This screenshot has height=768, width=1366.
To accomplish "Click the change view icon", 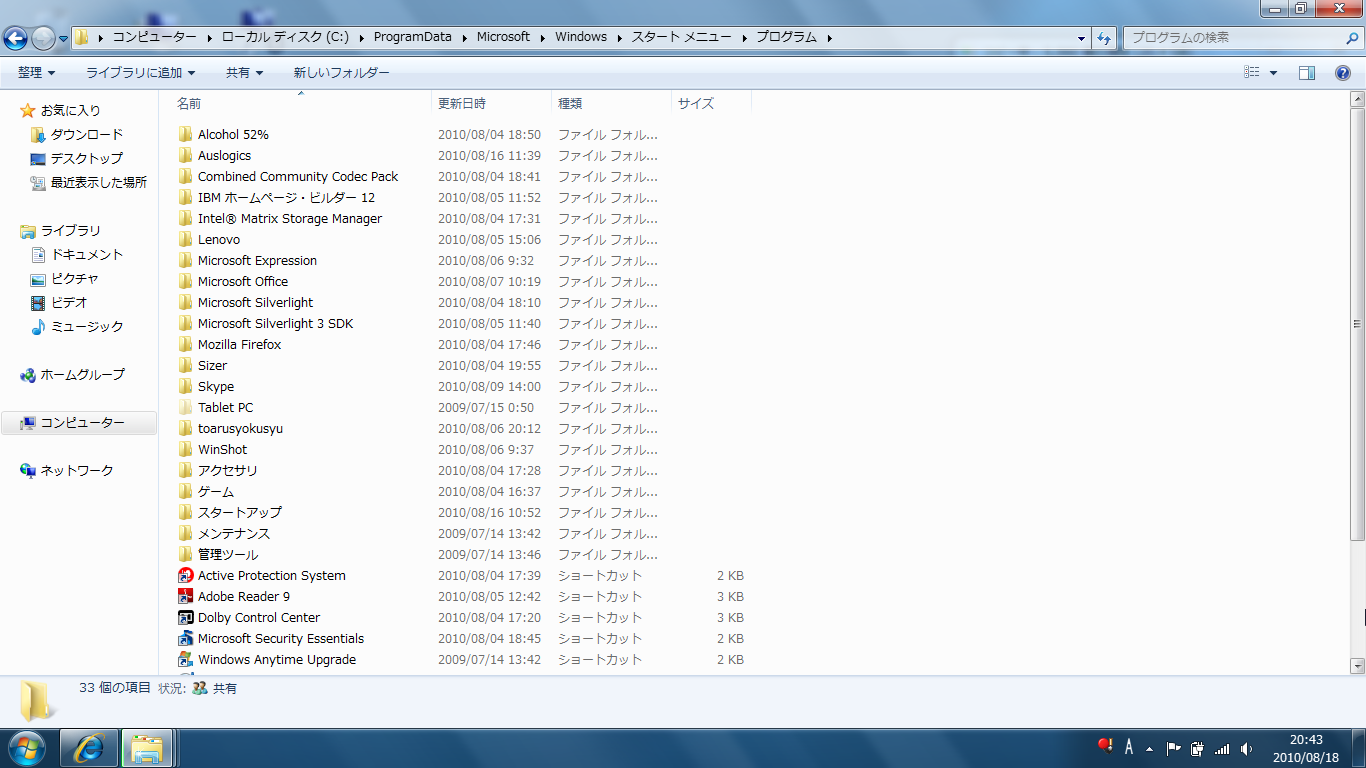I will [x=1252, y=73].
